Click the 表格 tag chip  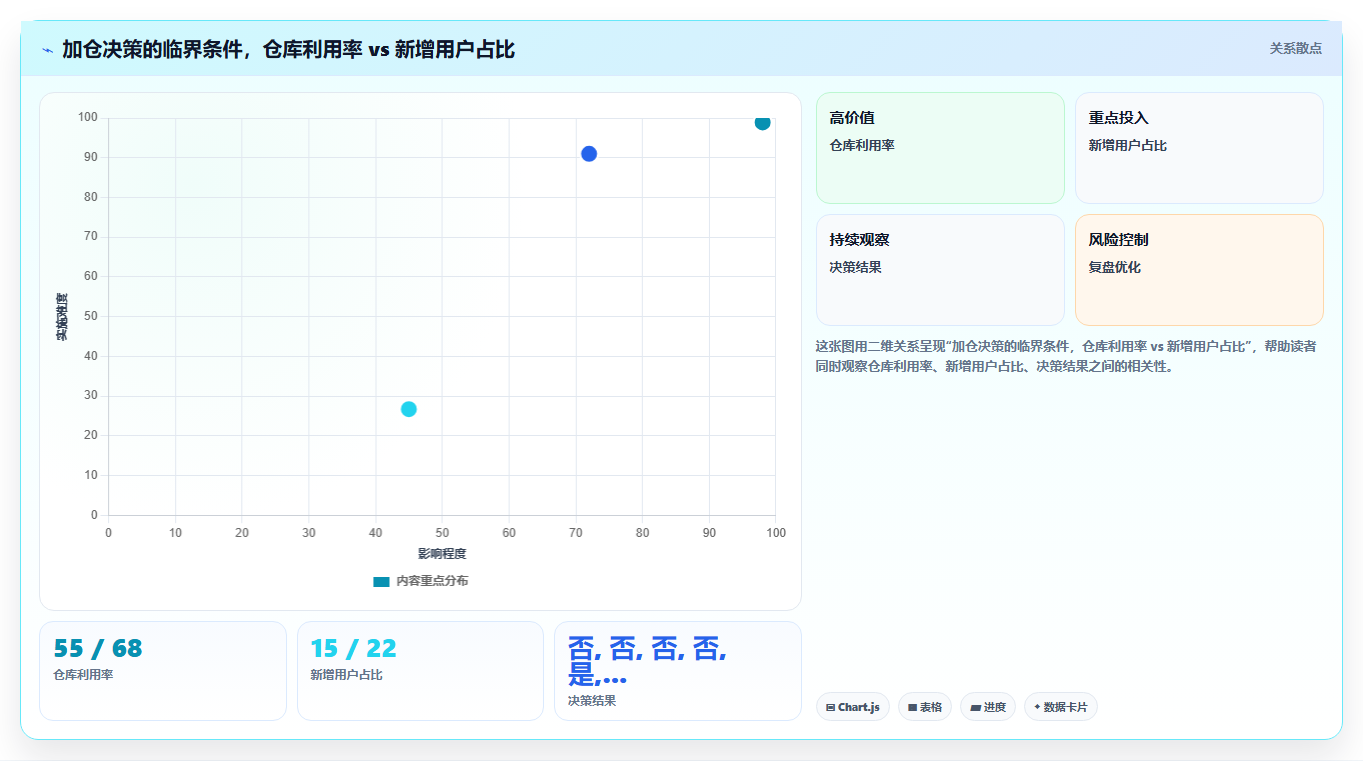(x=925, y=707)
